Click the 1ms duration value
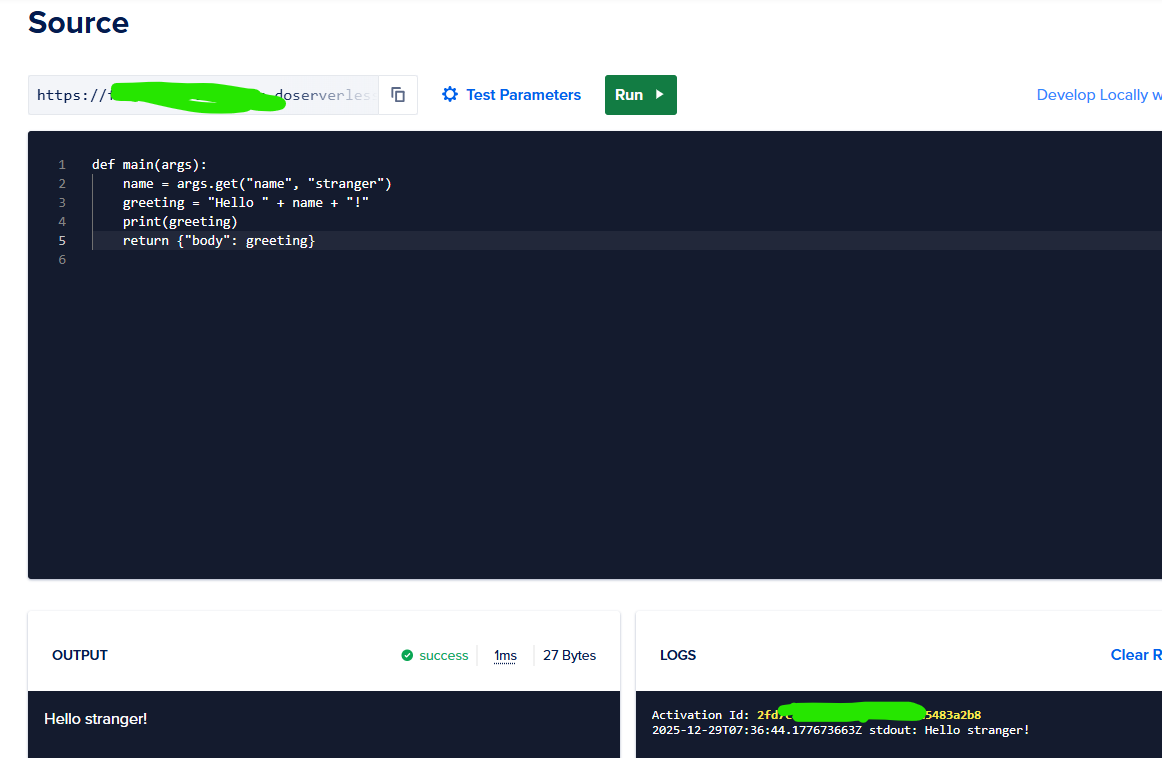 coord(505,655)
